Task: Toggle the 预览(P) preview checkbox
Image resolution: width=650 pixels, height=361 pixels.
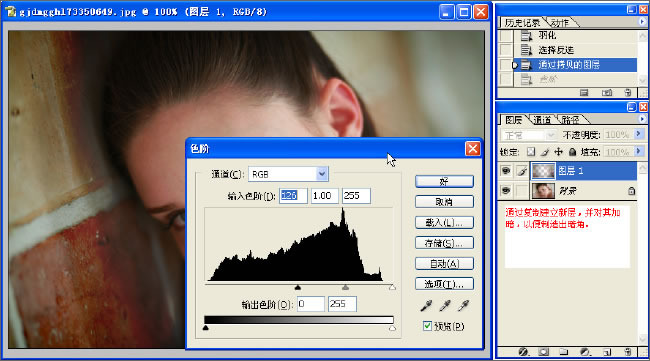Action: 427,326
